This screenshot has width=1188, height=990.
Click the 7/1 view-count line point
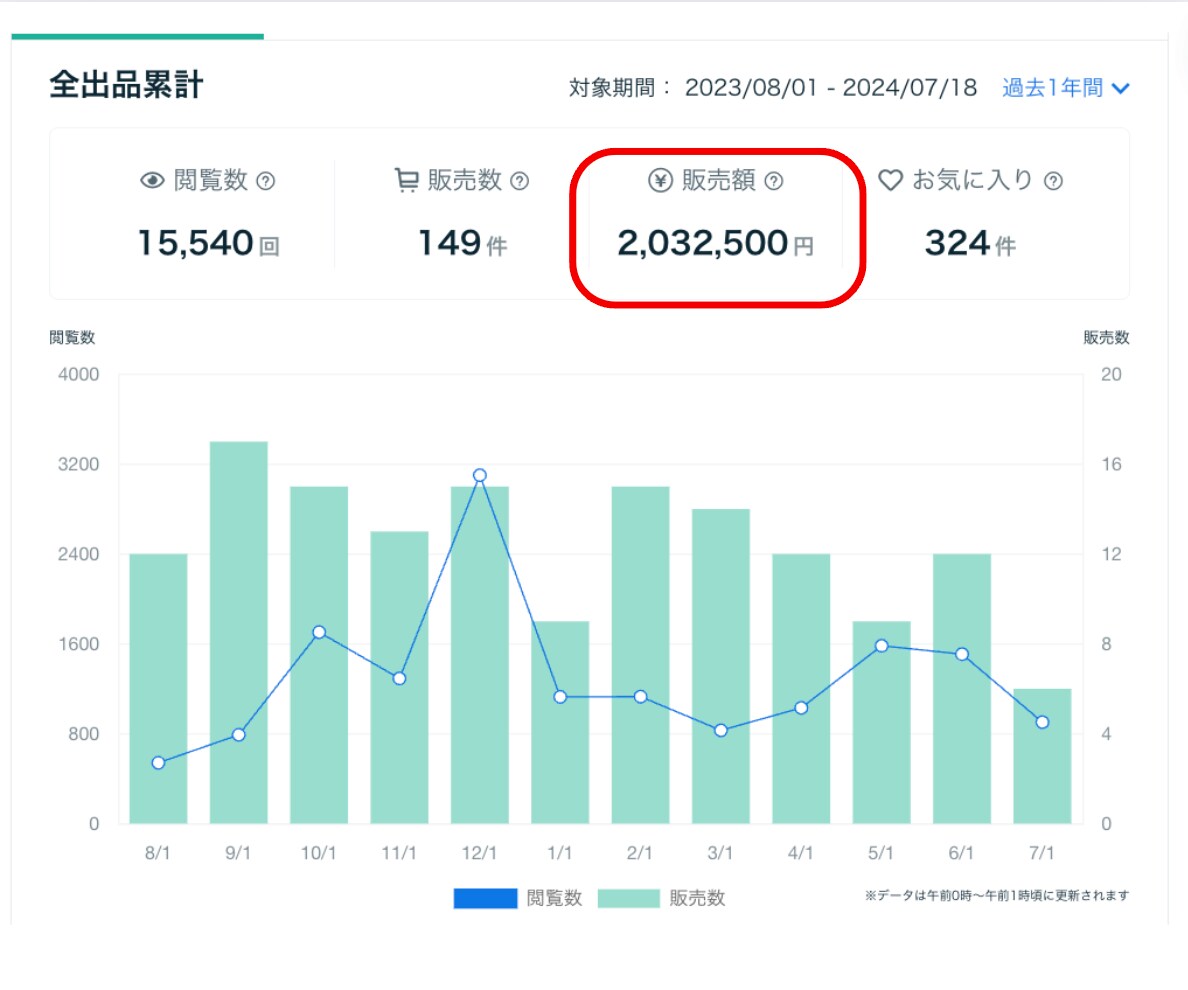(1042, 722)
